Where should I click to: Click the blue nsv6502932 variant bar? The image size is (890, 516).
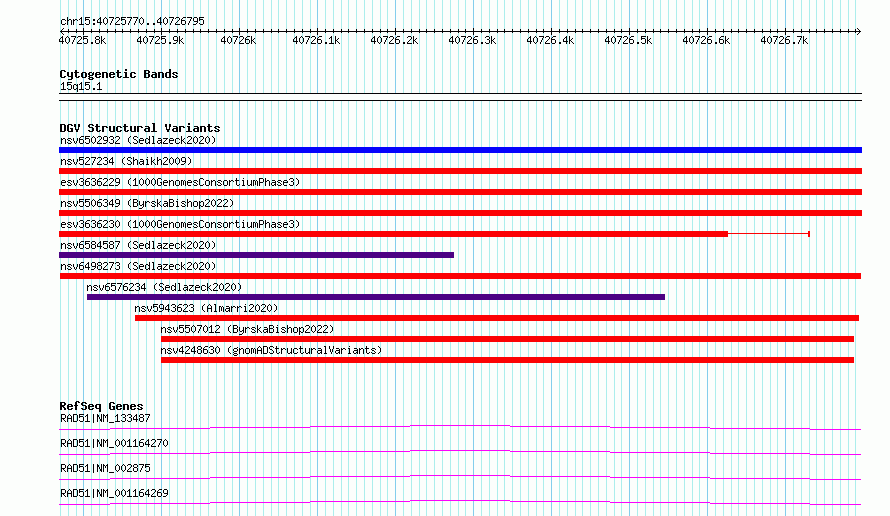pyautogui.click(x=460, y=150)
